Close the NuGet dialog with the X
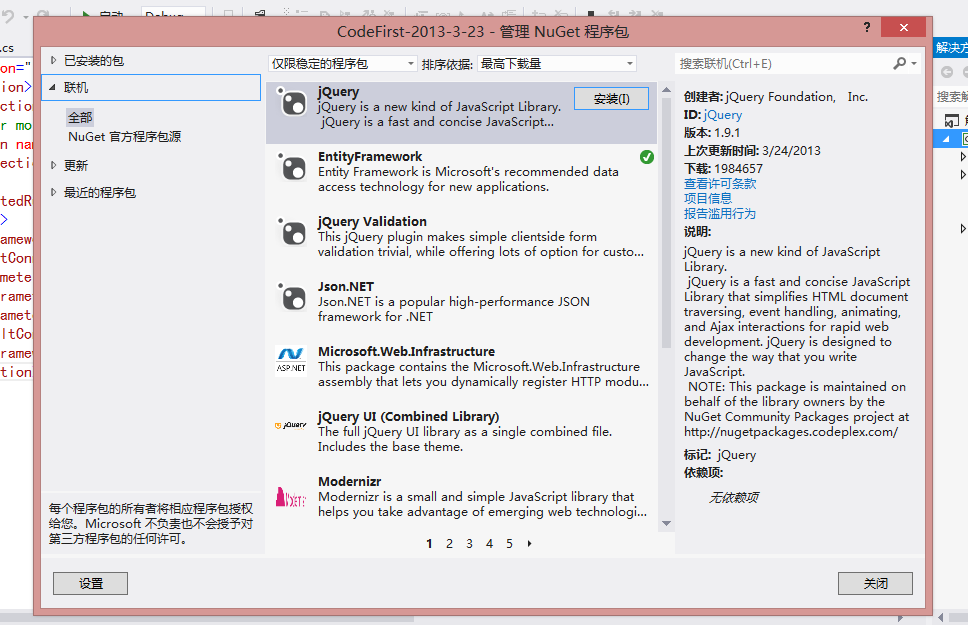The height and width of the screenshot is (625, 968). click(904, 28)
